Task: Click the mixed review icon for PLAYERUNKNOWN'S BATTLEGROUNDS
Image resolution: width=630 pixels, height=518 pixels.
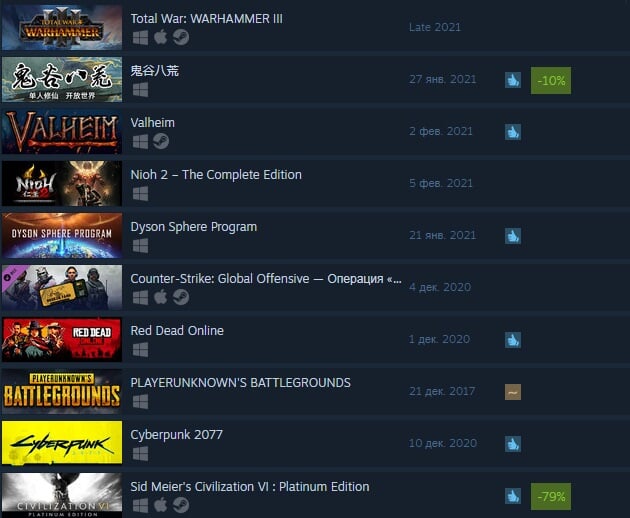Action: click(513, 392)
